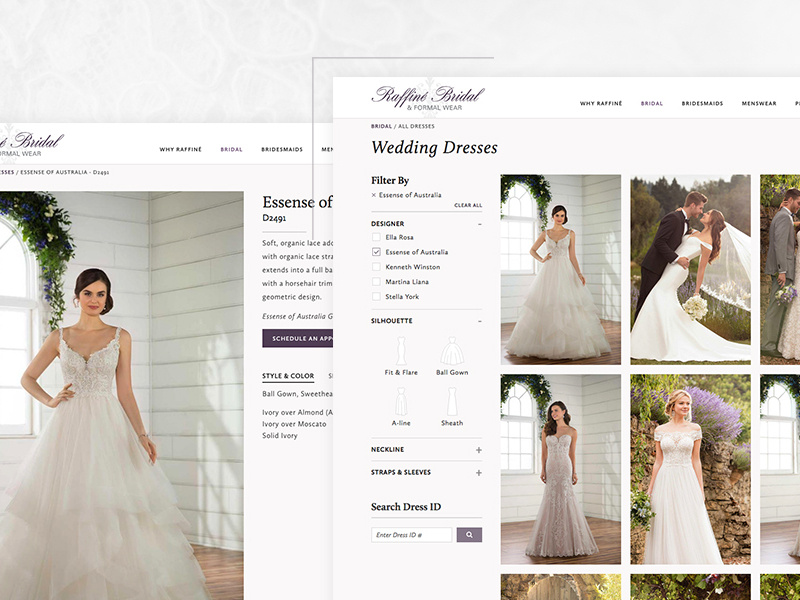Click the Schedule an Appointment button
Image resolution: width=800 pixels, height=600 pixels.
[x=297, y=338]
